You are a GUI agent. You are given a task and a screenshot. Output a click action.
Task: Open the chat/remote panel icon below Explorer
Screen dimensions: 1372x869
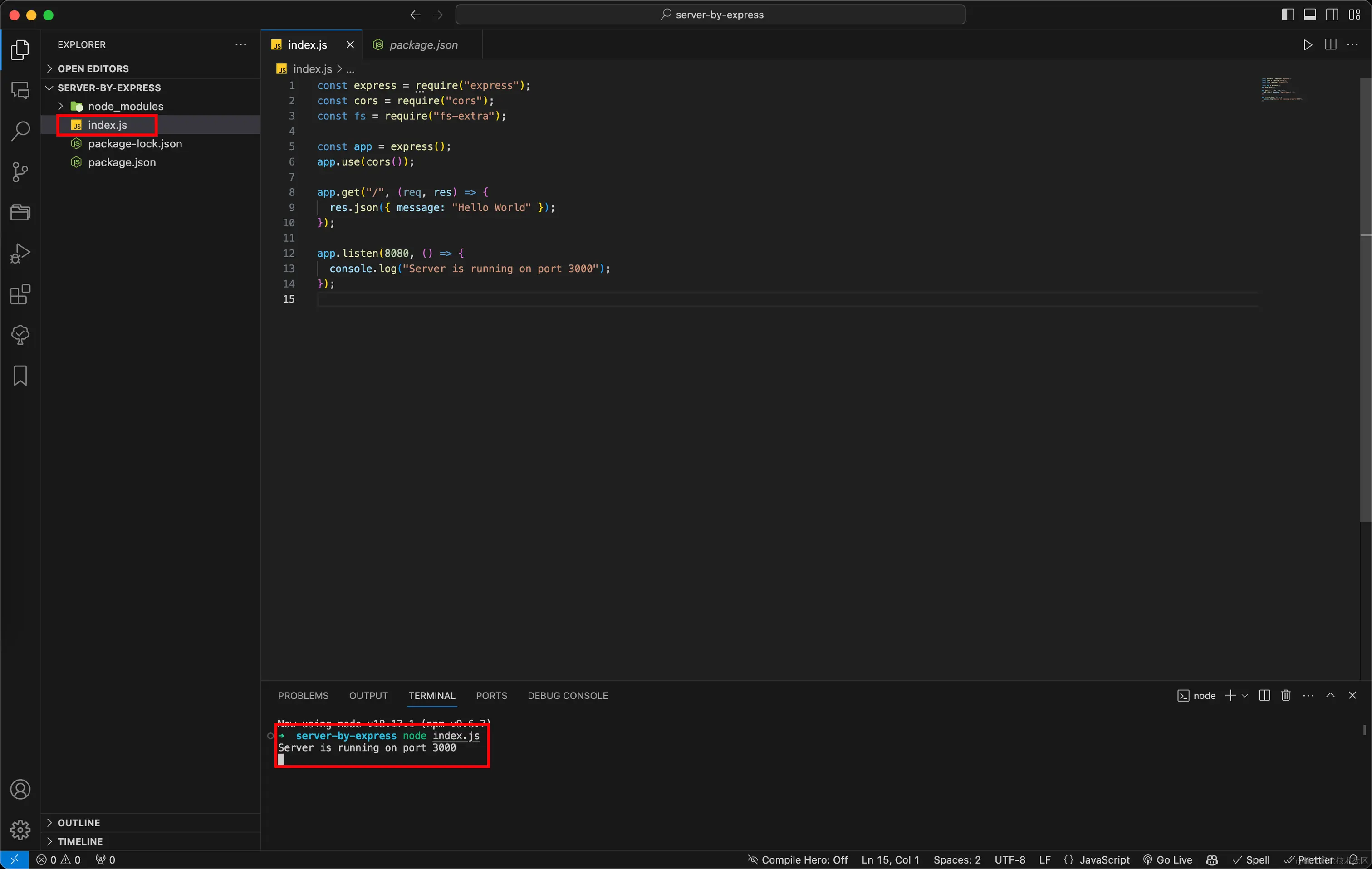(20, 90)
